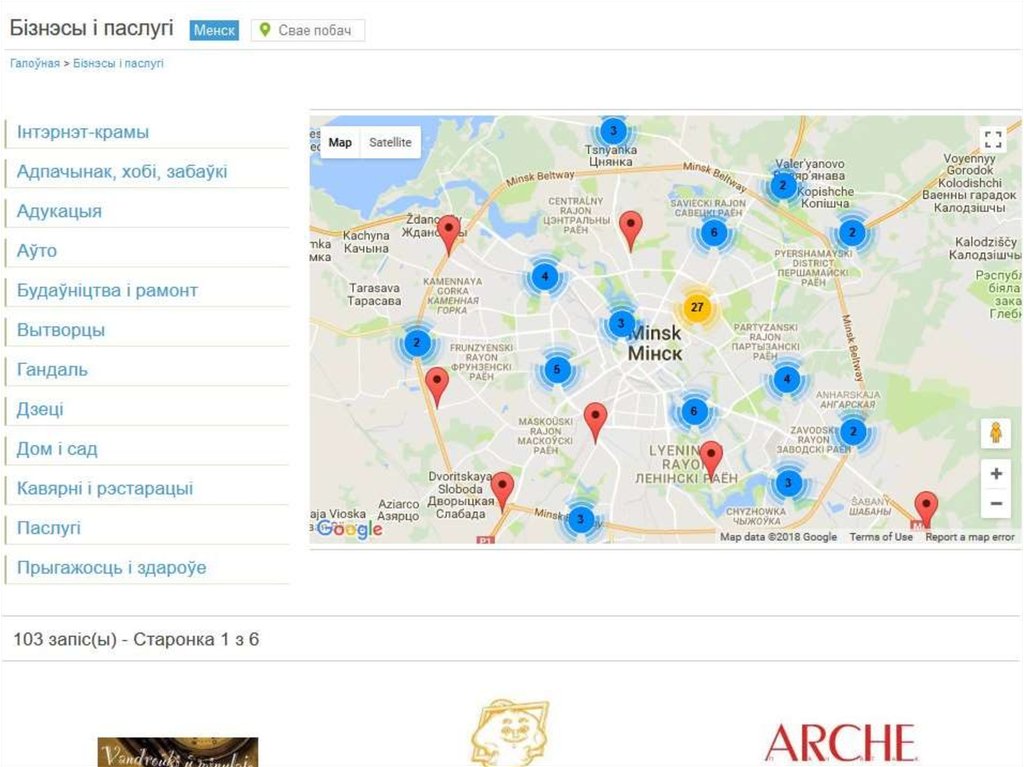Open Terms of Use map link

click(x=881, y=537)
